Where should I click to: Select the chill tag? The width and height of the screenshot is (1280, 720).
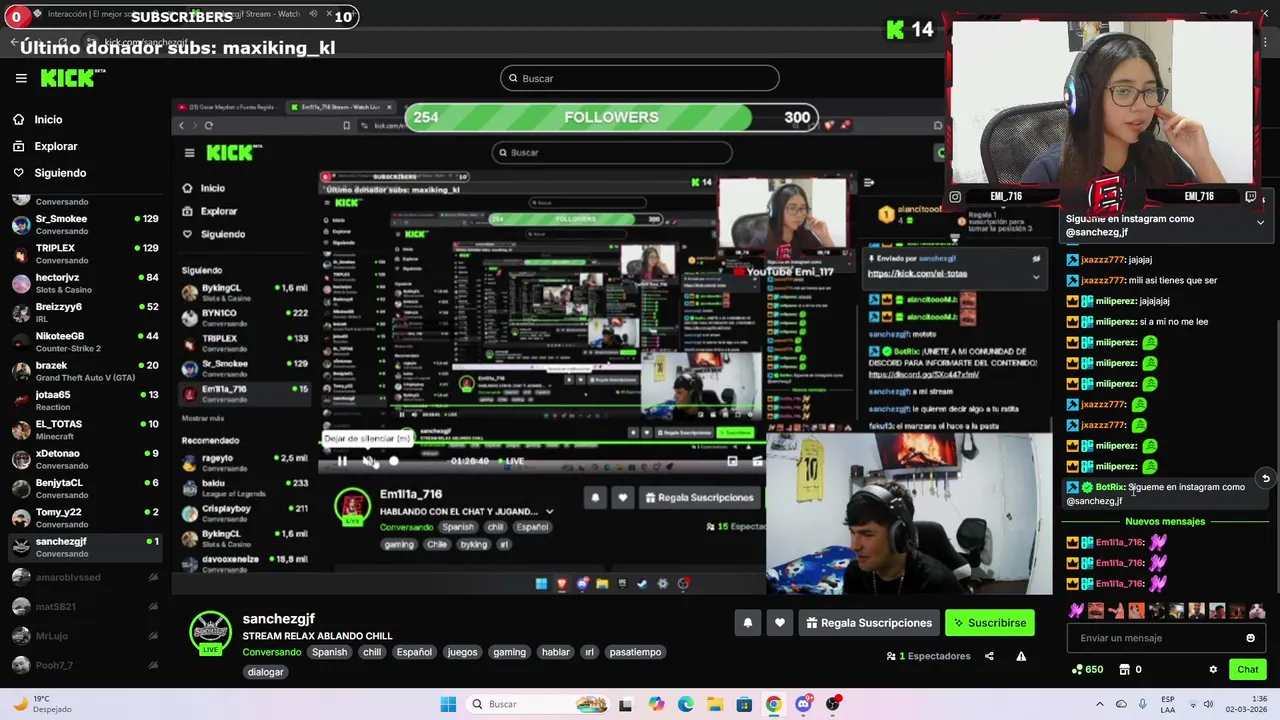coord(372,652)
